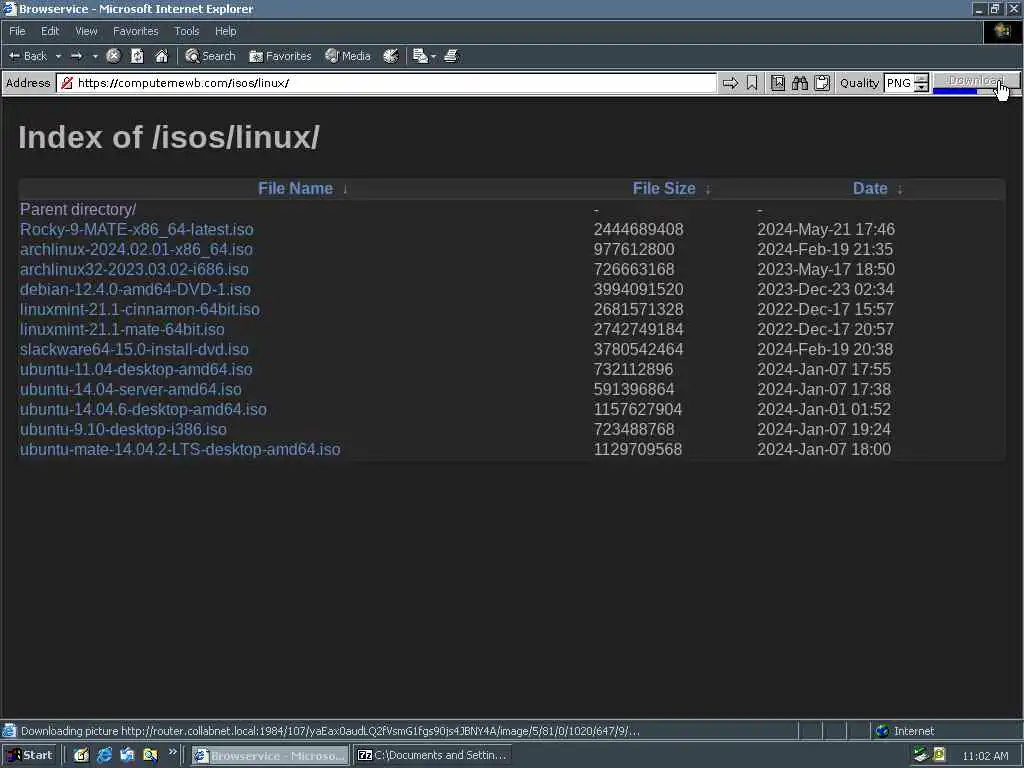The image size is (1024, 768).
Task: Open linuxmint-21.1-cinnamon-64bit.iso link
Action: point(140,310)
